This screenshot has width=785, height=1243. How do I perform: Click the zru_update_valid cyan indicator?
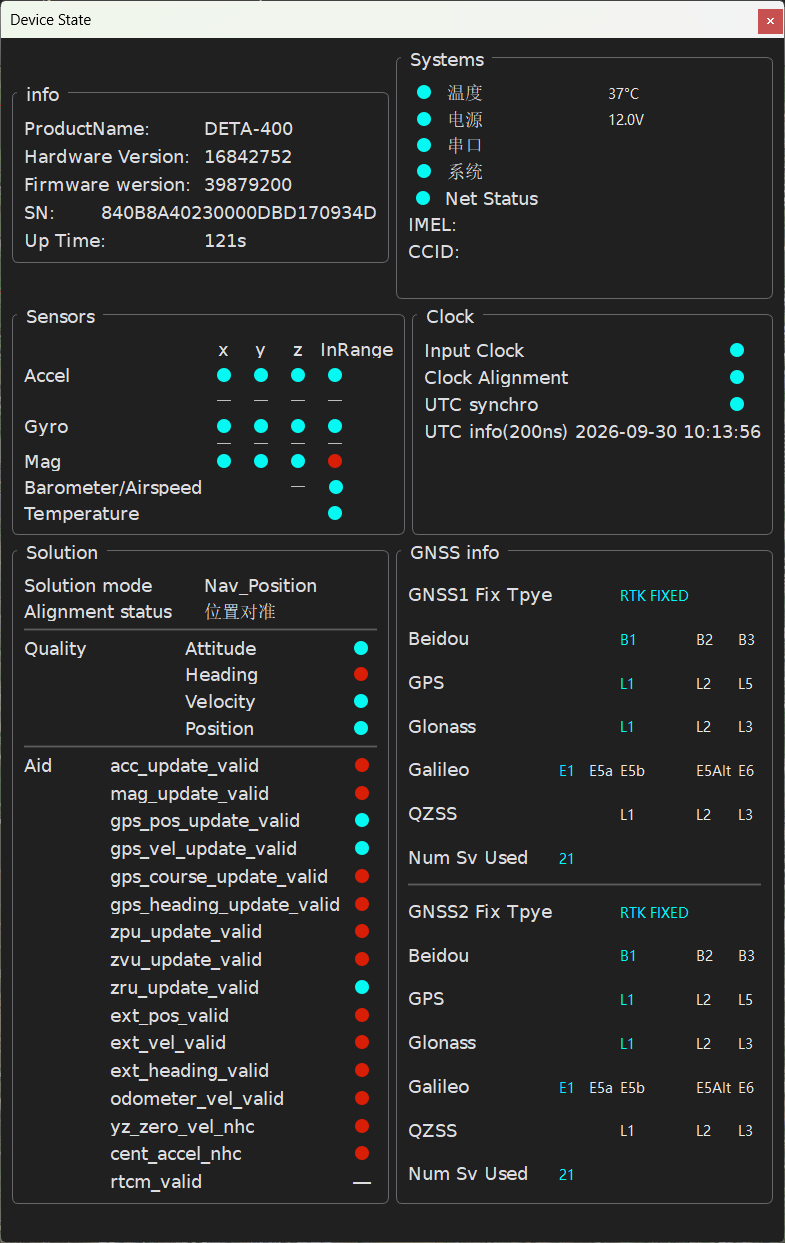coord(362,987)
